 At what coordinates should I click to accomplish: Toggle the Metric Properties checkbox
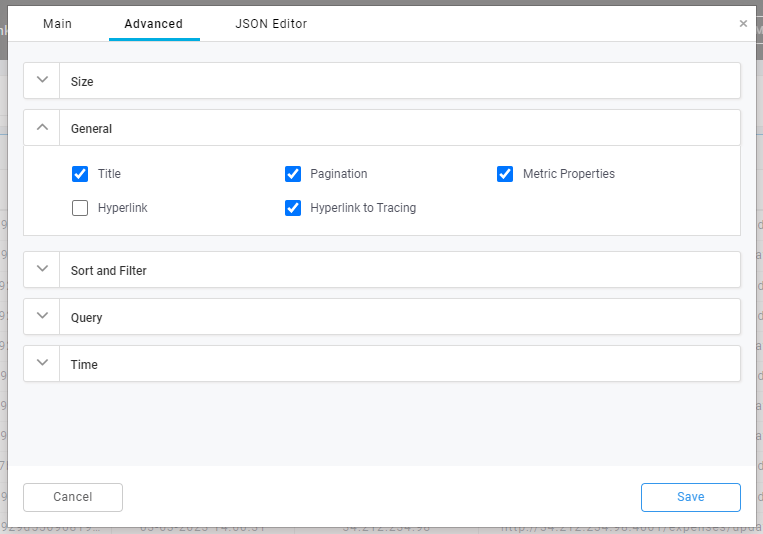505,174
